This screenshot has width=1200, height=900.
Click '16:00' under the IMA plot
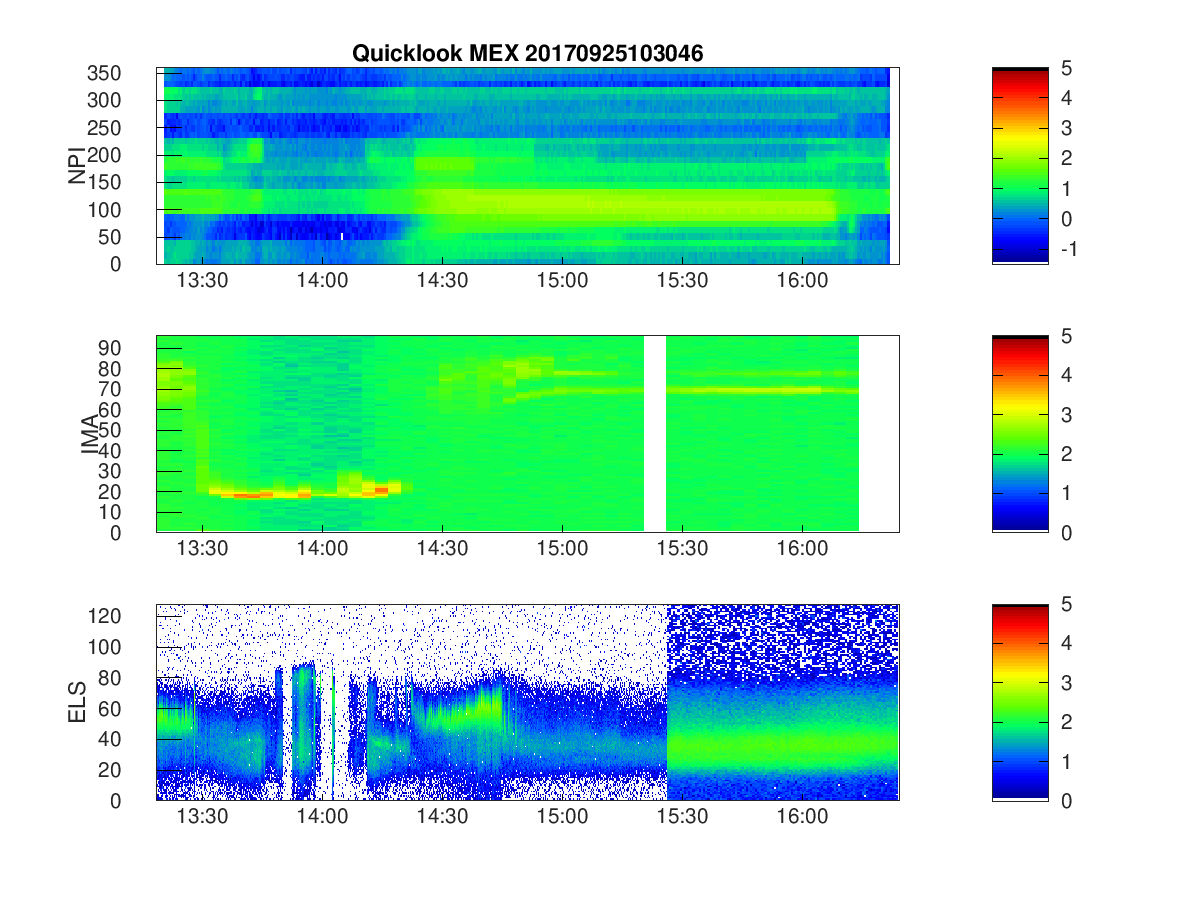coord(802,549)
